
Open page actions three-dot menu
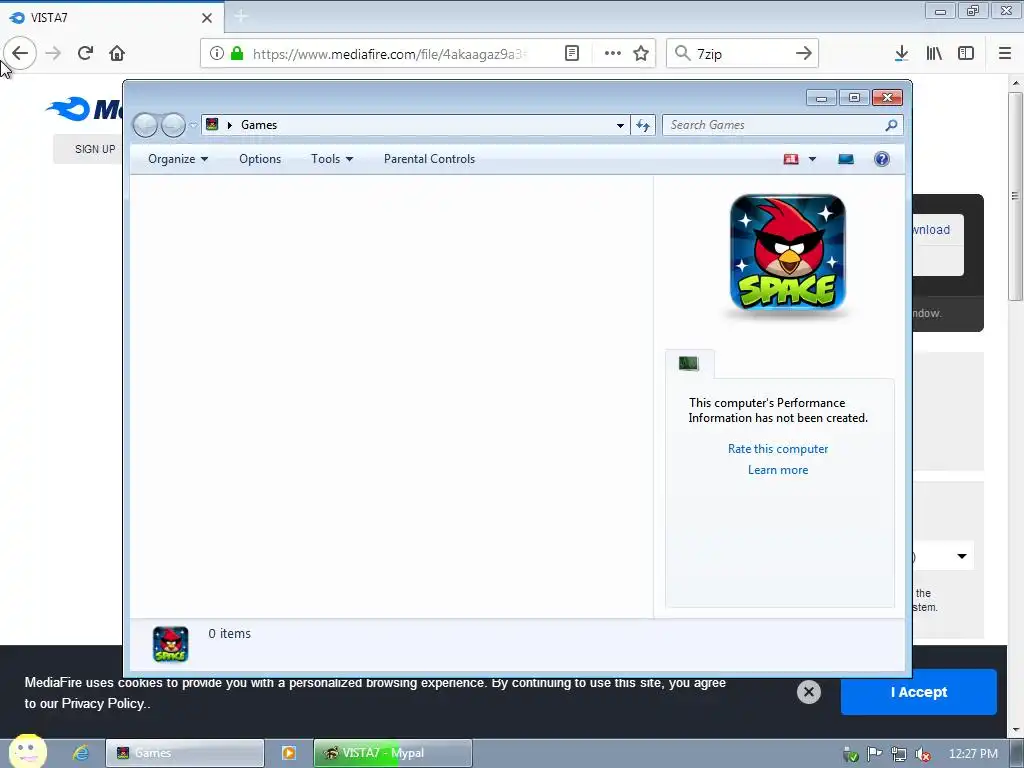[613, 53]
